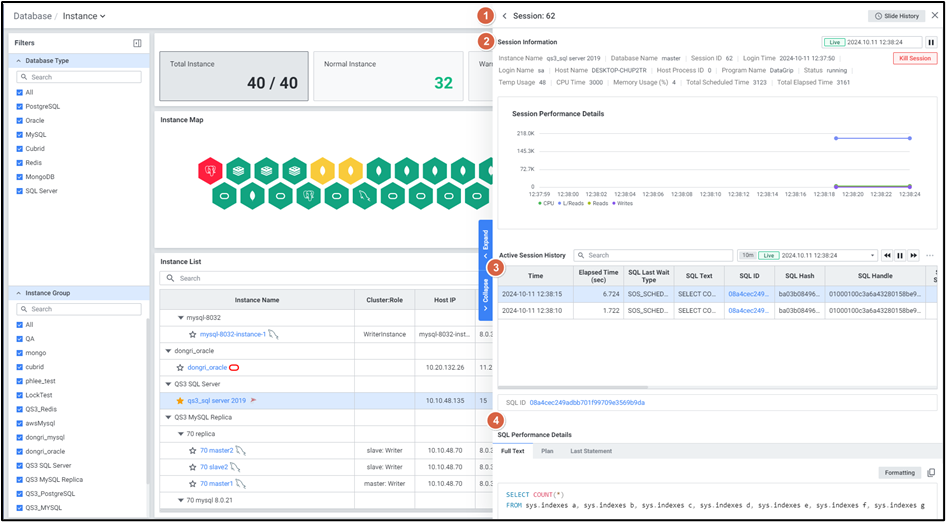946x522 pixels.
Task: Open the Last Statement tab
Action: pyautogui.click(x=591, y=451)
